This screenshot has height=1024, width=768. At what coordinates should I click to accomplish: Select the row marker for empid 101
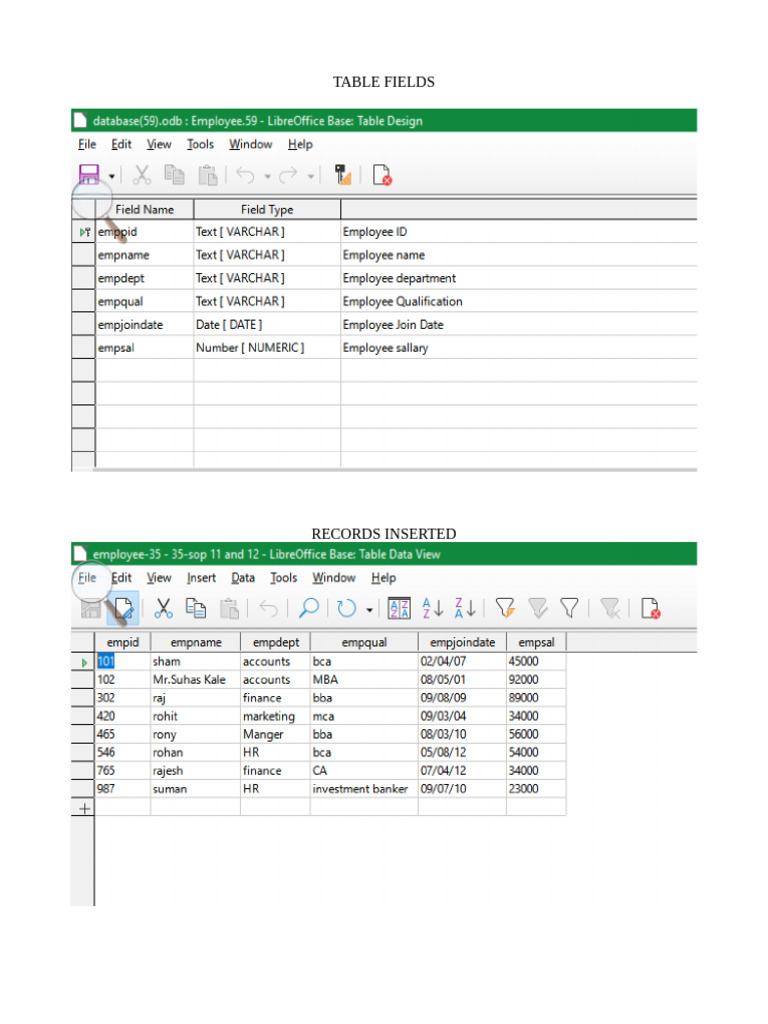point(82,662)
